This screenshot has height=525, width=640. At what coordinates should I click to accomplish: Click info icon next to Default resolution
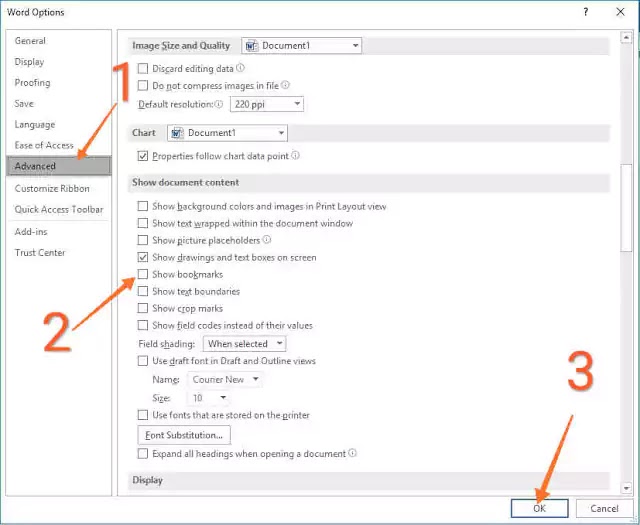click(x=219, y=104)
